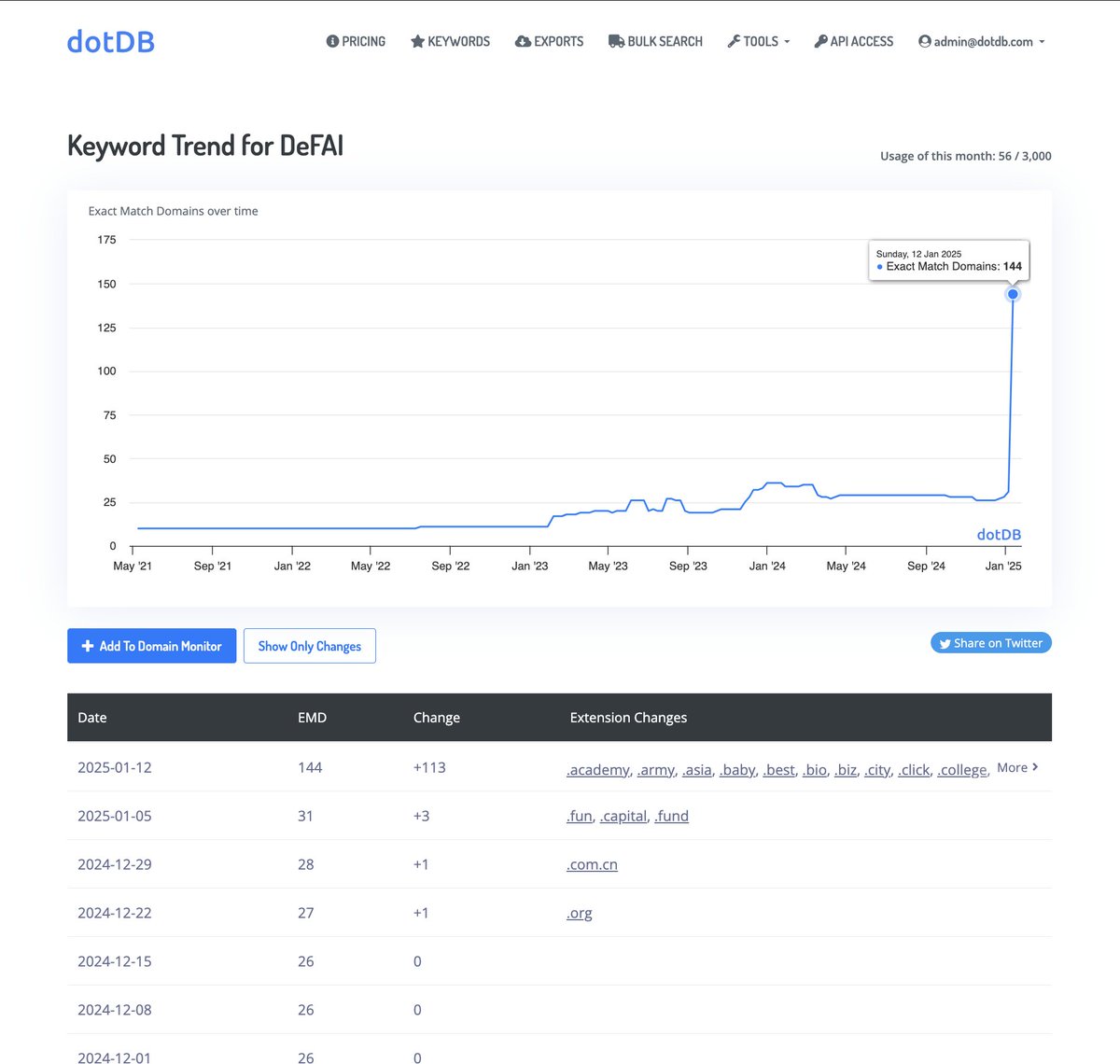The image size is (1120, 1064).
Task: Open the EXPORTS menu item
Action: coord(550,41)
